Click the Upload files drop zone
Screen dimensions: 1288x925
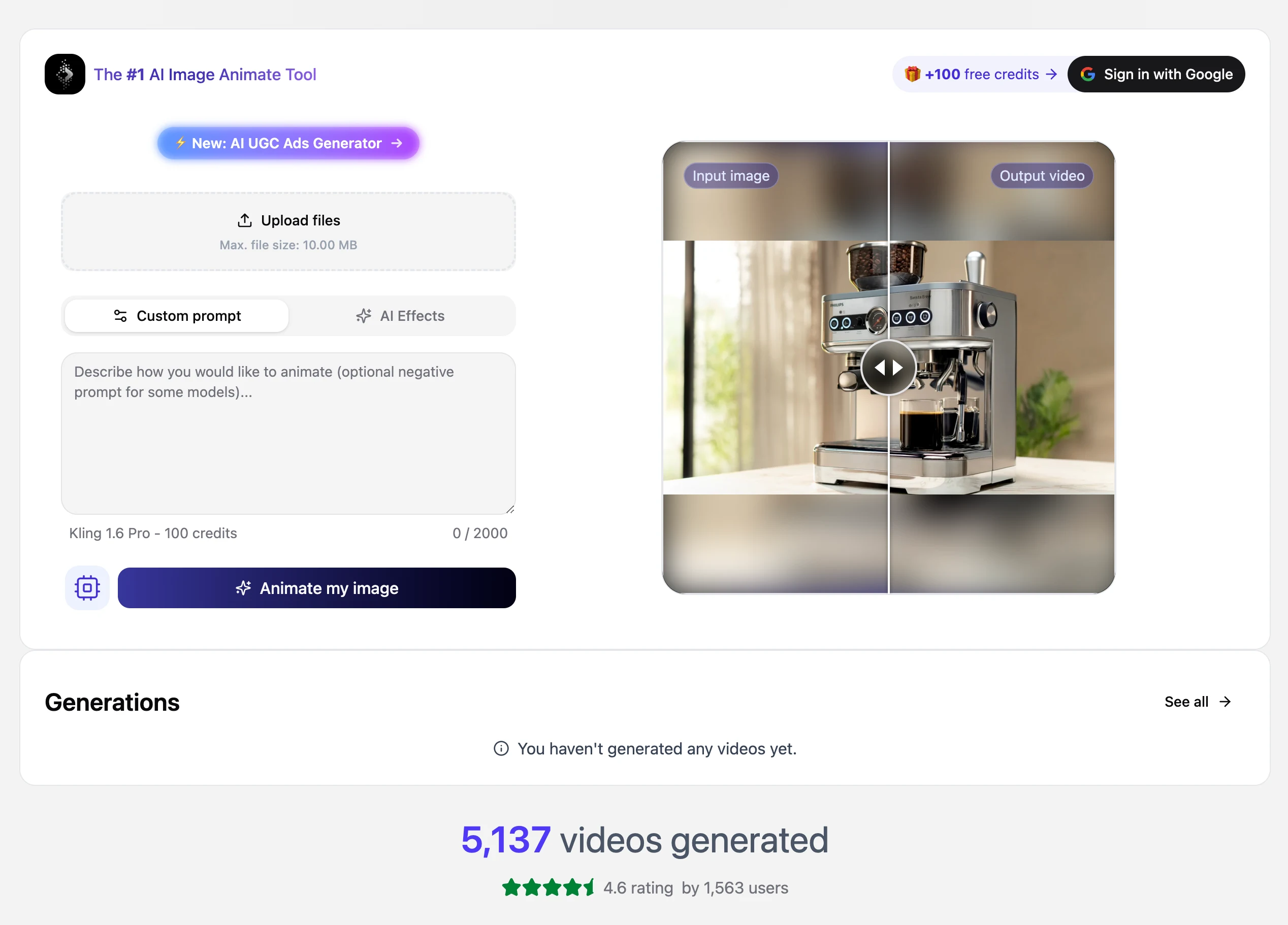288,231
